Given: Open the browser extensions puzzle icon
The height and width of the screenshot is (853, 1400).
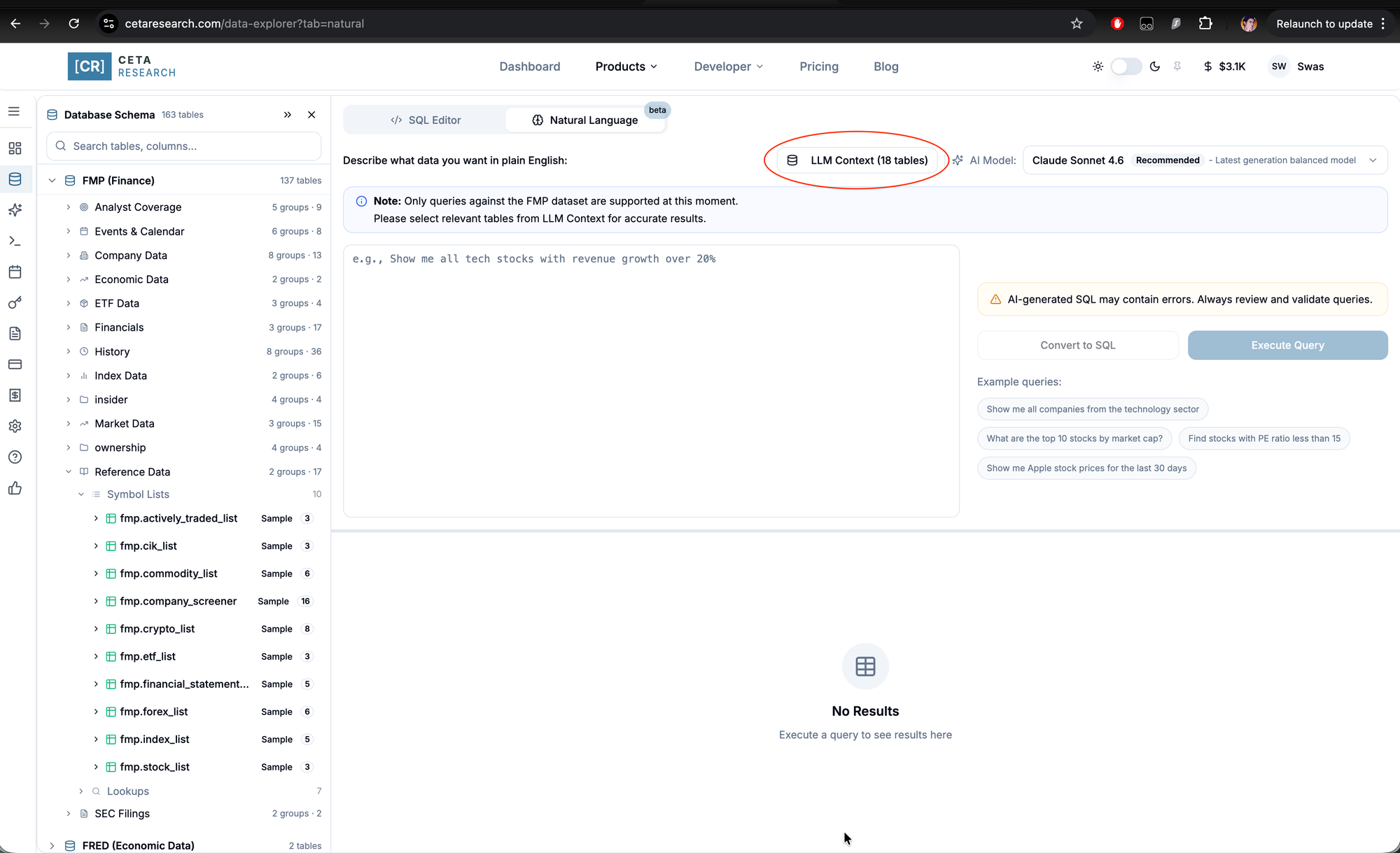Looking at the screenshot, I should pyautogui.click(x=1205, y=24).
